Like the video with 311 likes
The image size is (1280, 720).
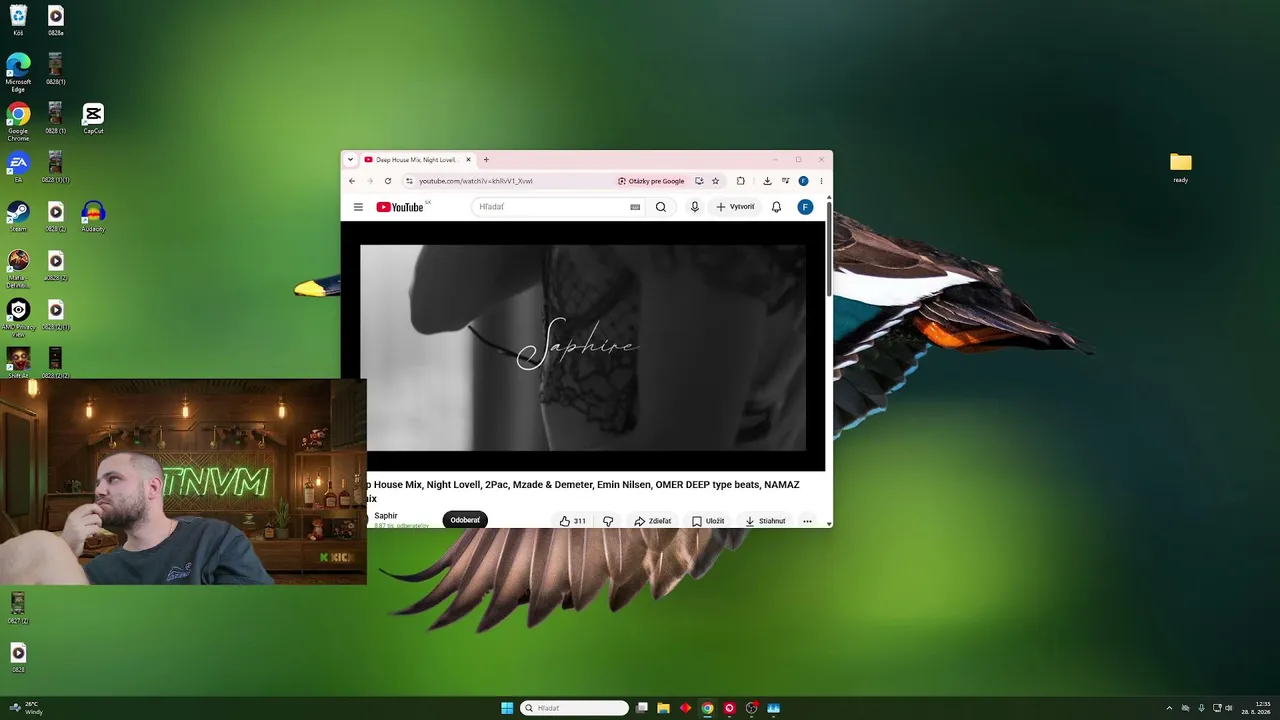click(x=573, y=521)
